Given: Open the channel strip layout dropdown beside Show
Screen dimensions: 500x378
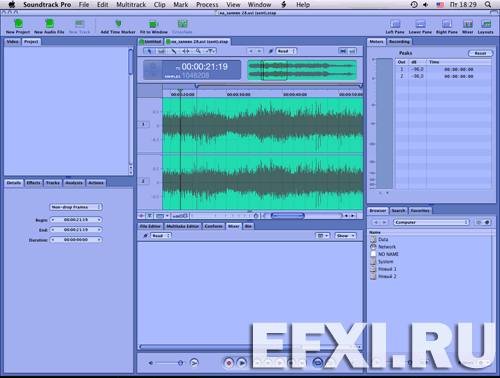Looking at the screenshot, I should (322, 236).
